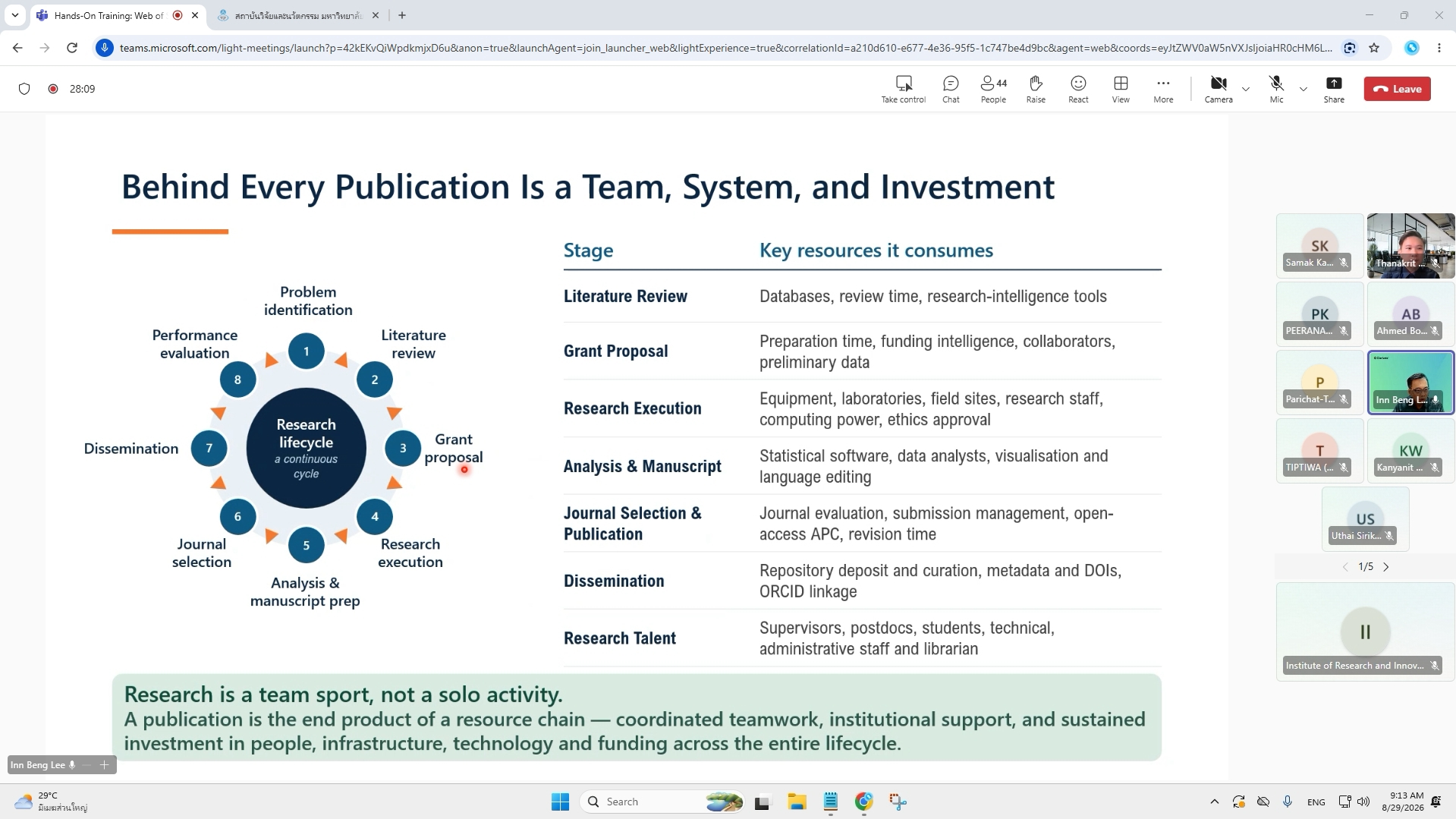Select the Parichat-T... participant tile
This screenshot has width=1456, height=819.
coord(1320,382)
